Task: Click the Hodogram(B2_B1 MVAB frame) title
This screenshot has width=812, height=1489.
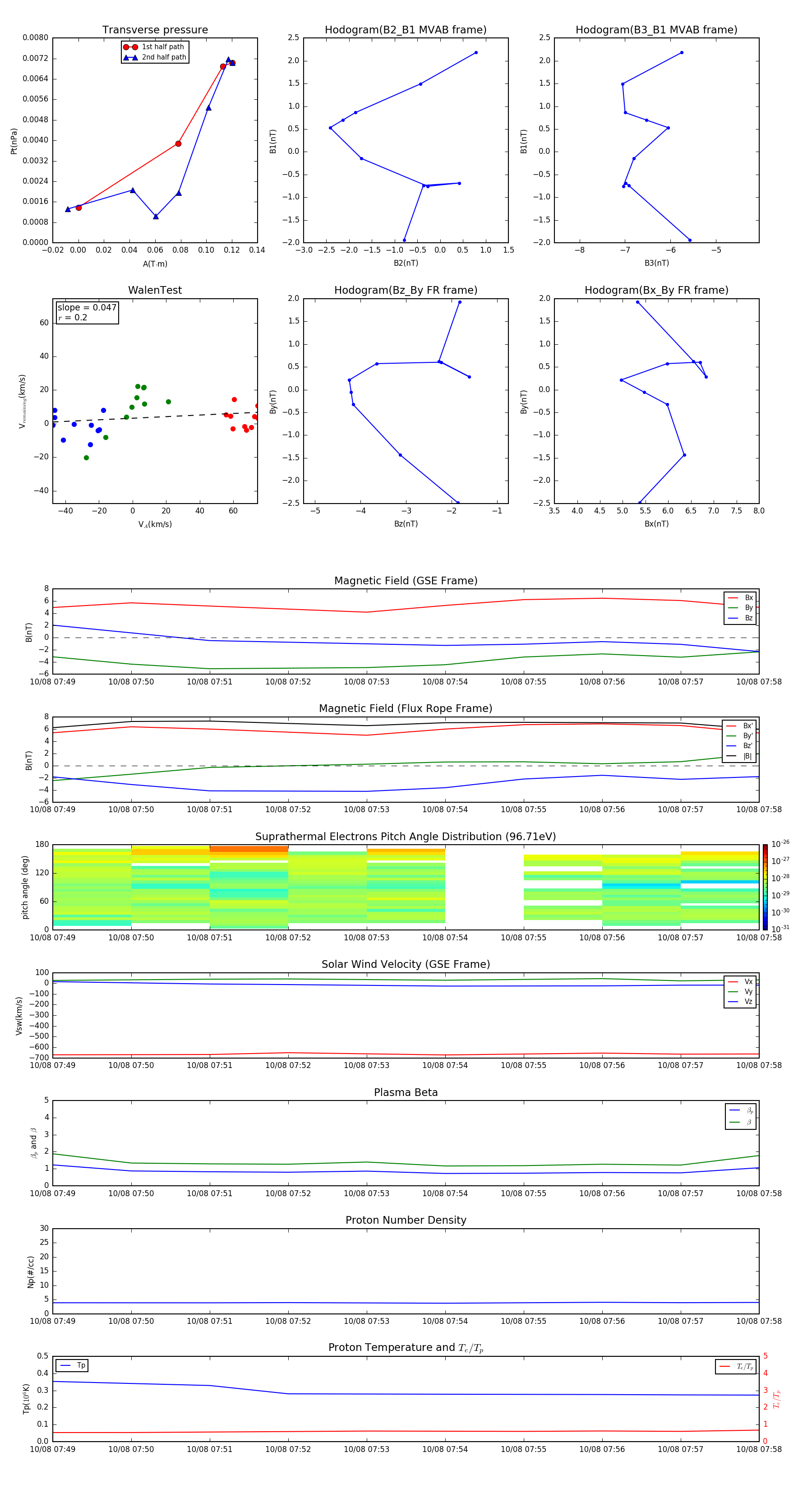Action: point(406,29)
